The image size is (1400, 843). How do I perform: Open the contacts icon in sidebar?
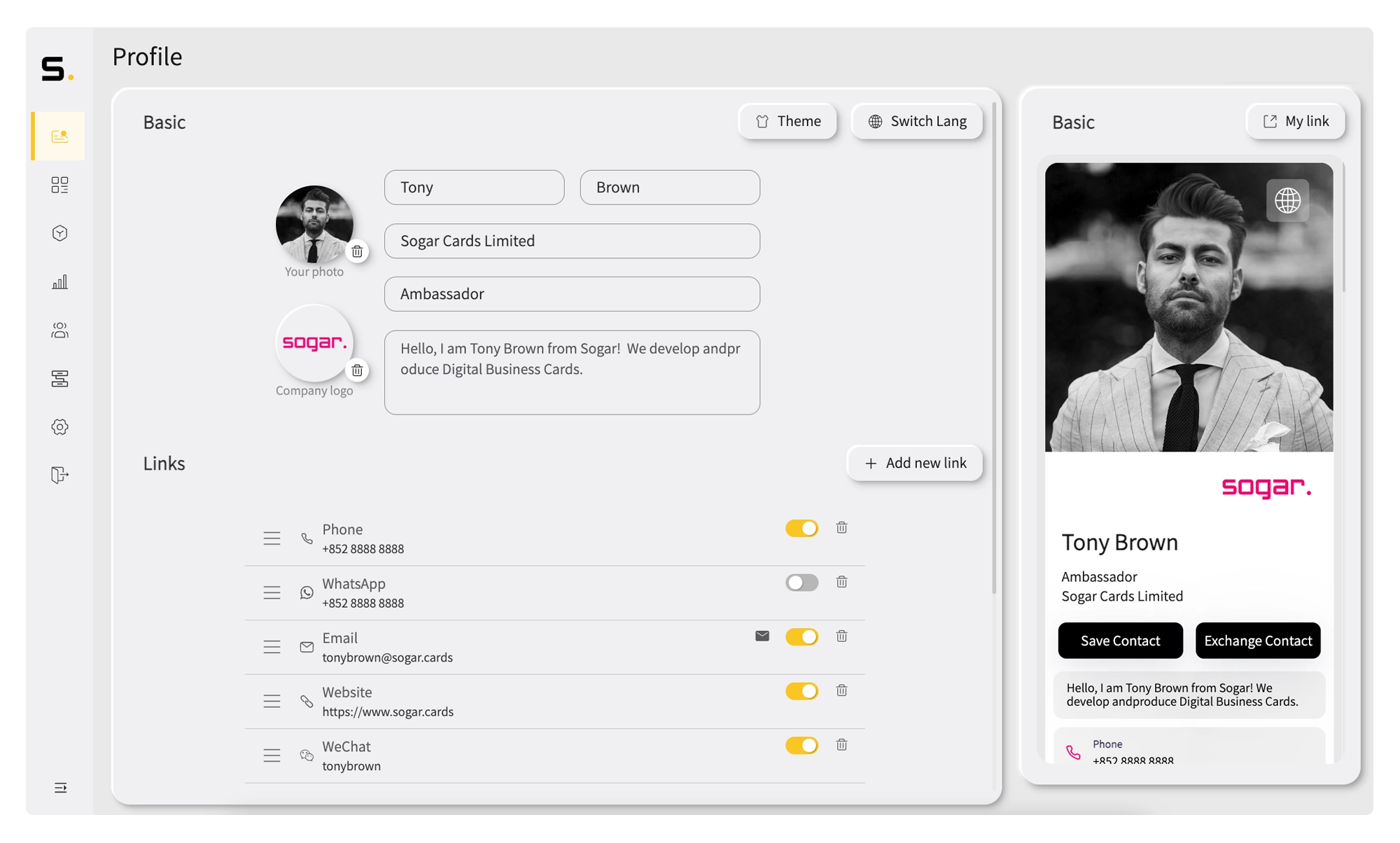[x=60, y=330]
